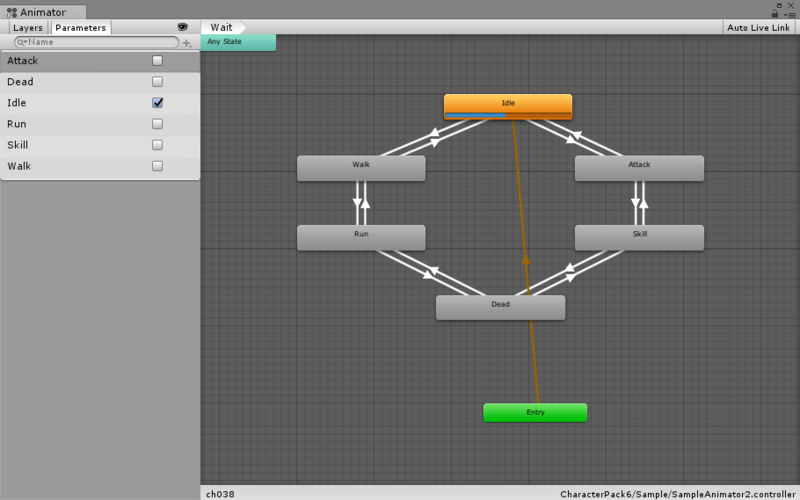Select the Dead parameter name
This screenshot has height=500, width=800.
(x=20, y=82)
